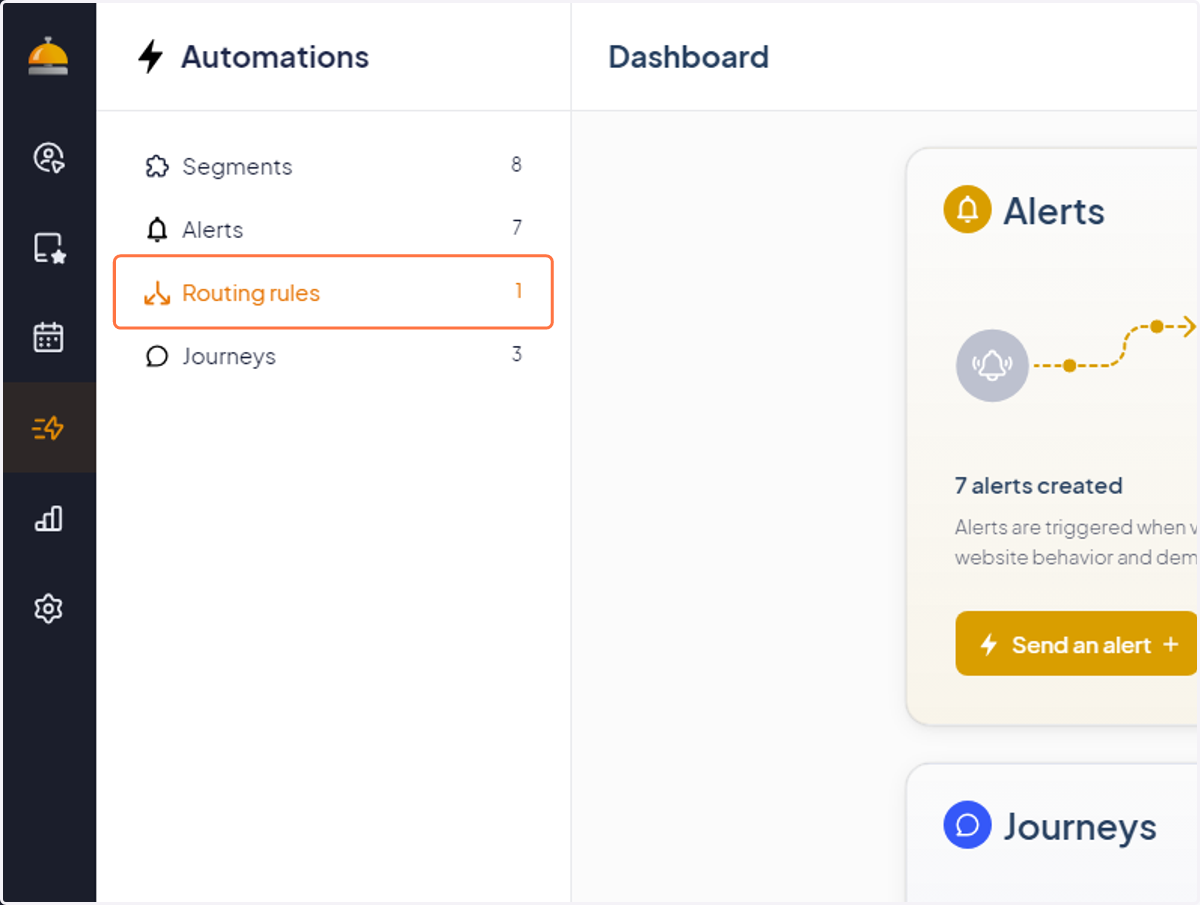Image resolution: width=1200 pixels, height=905 pixels.
Task: Click the Journeys count 3
Action: point(517,354)
